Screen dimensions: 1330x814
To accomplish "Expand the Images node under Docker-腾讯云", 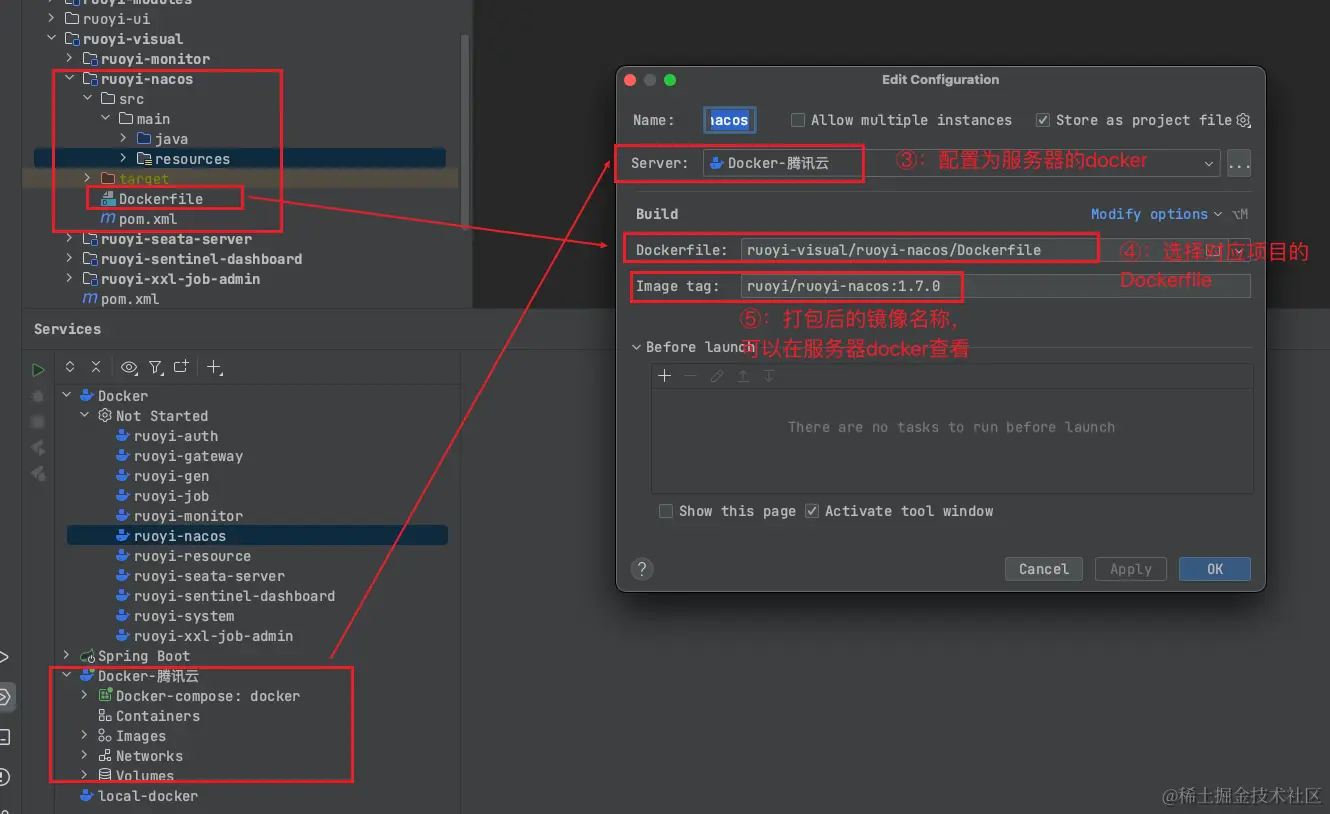I will point(85,736).
